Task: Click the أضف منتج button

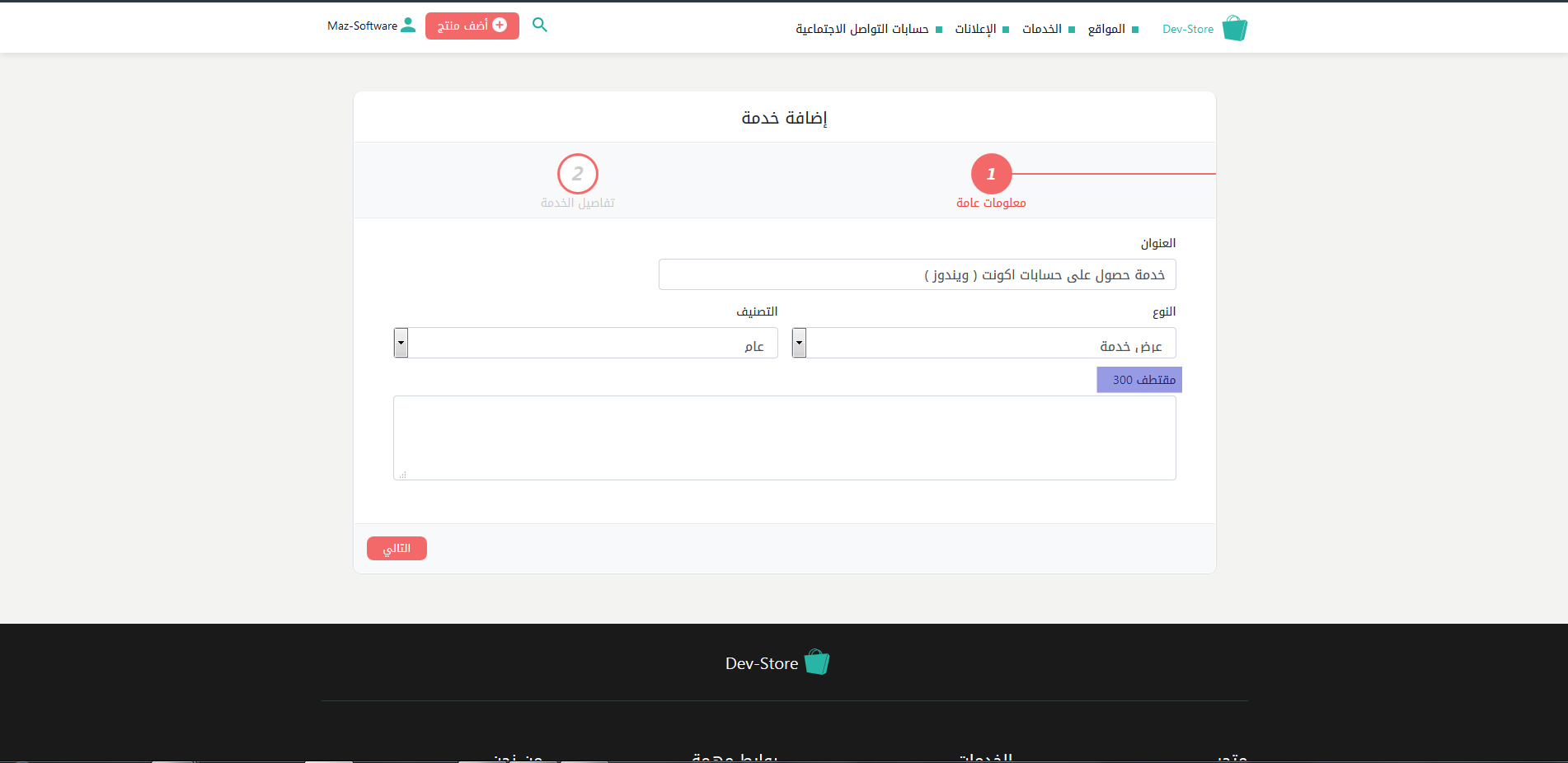Action: click(472, 26)
